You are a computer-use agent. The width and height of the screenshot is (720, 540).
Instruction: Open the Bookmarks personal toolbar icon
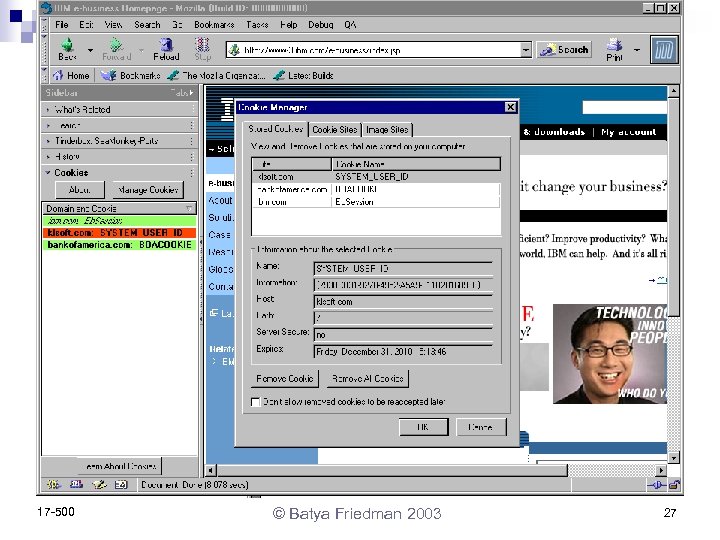point(109,75)
